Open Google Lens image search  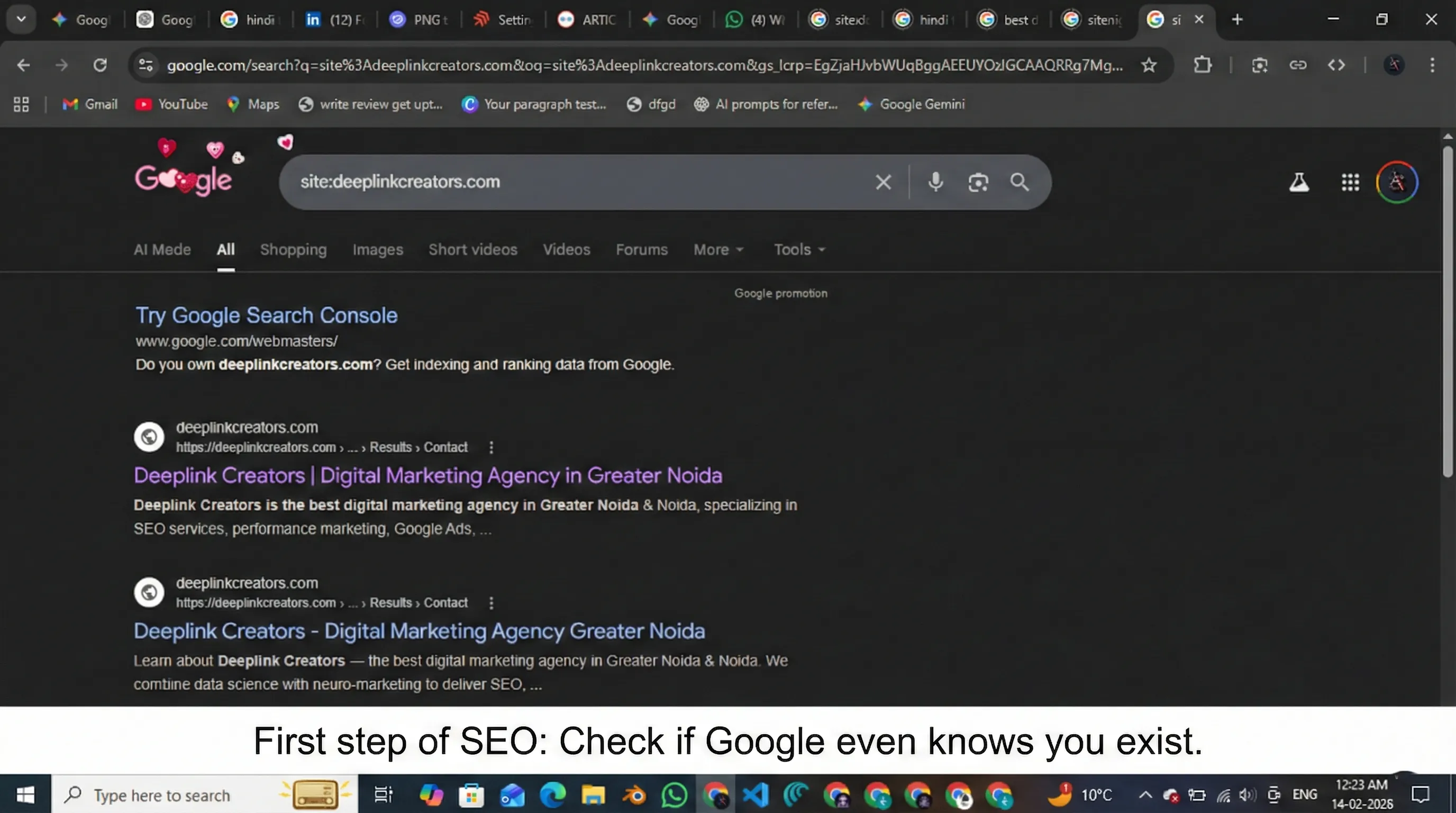tap(978, 182)
